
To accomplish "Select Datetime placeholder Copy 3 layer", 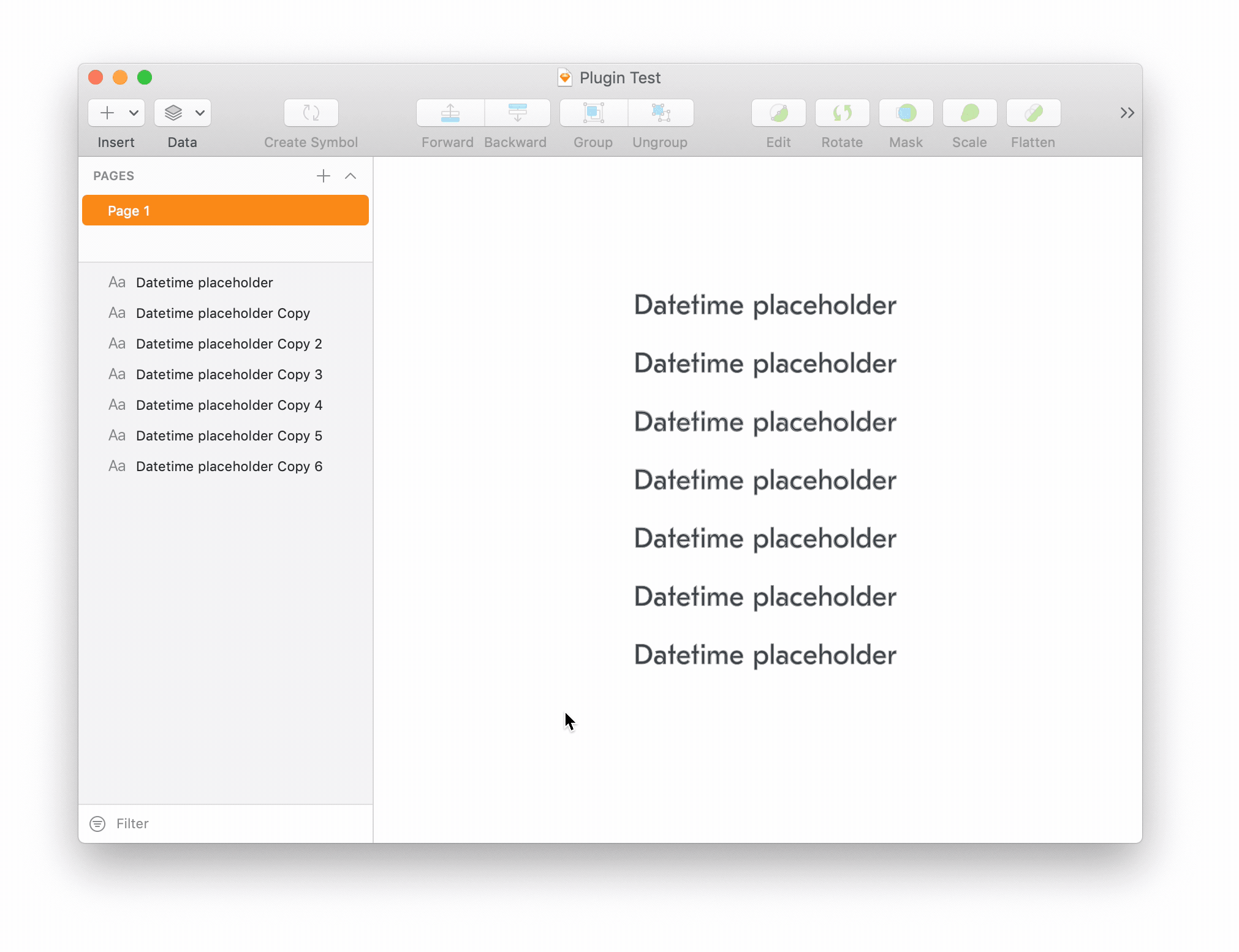I will pyautogui.click(x=229, y=374).
